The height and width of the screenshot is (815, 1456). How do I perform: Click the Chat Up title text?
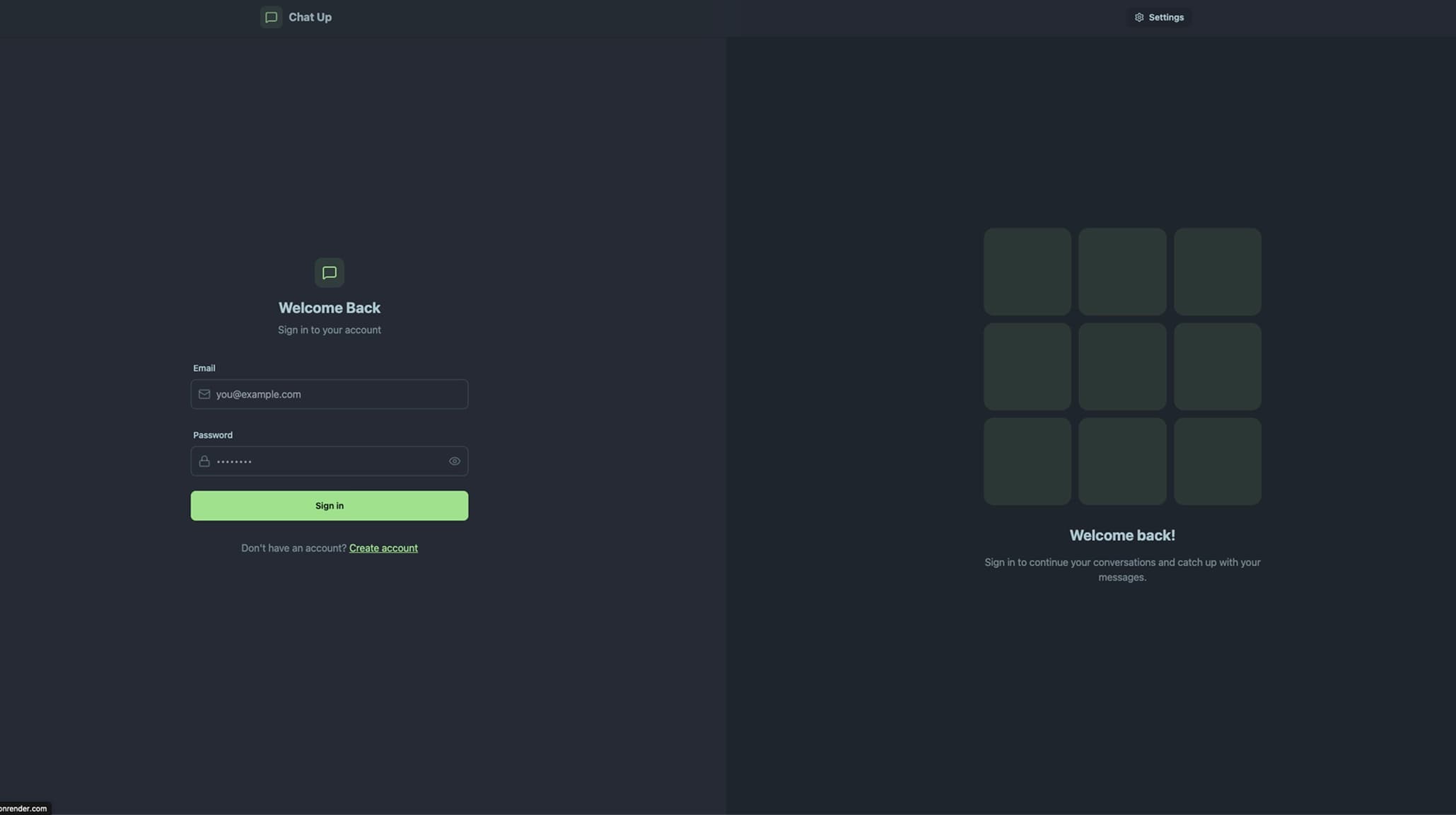(309, 17)
